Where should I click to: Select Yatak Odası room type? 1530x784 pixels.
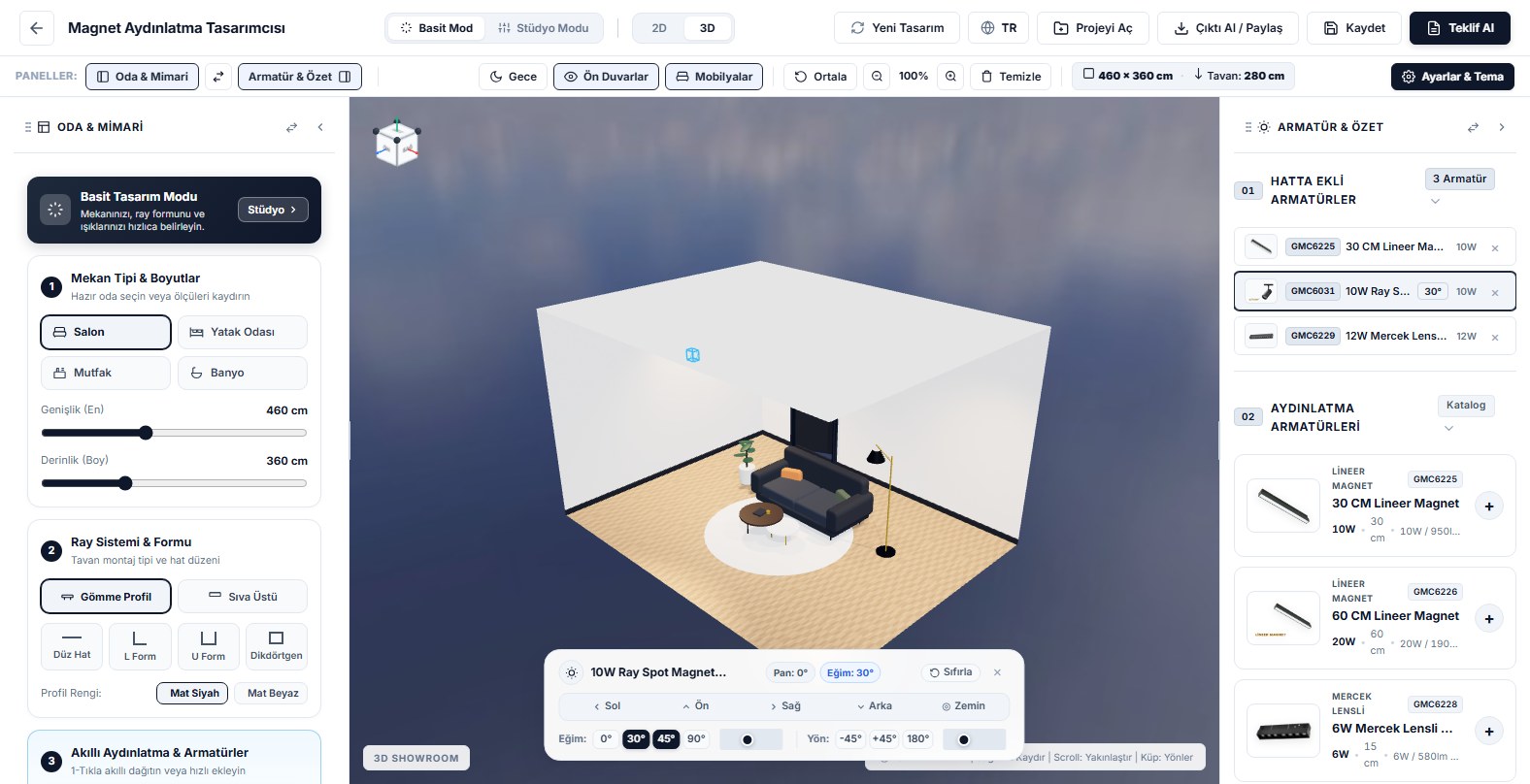click(x=243, y=332)
